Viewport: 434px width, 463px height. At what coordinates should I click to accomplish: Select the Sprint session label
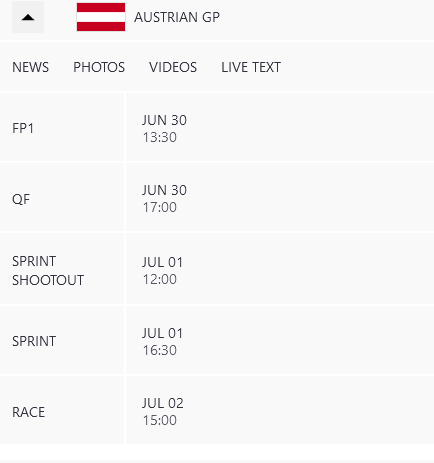pyautogui.click(x=34, y=341)
